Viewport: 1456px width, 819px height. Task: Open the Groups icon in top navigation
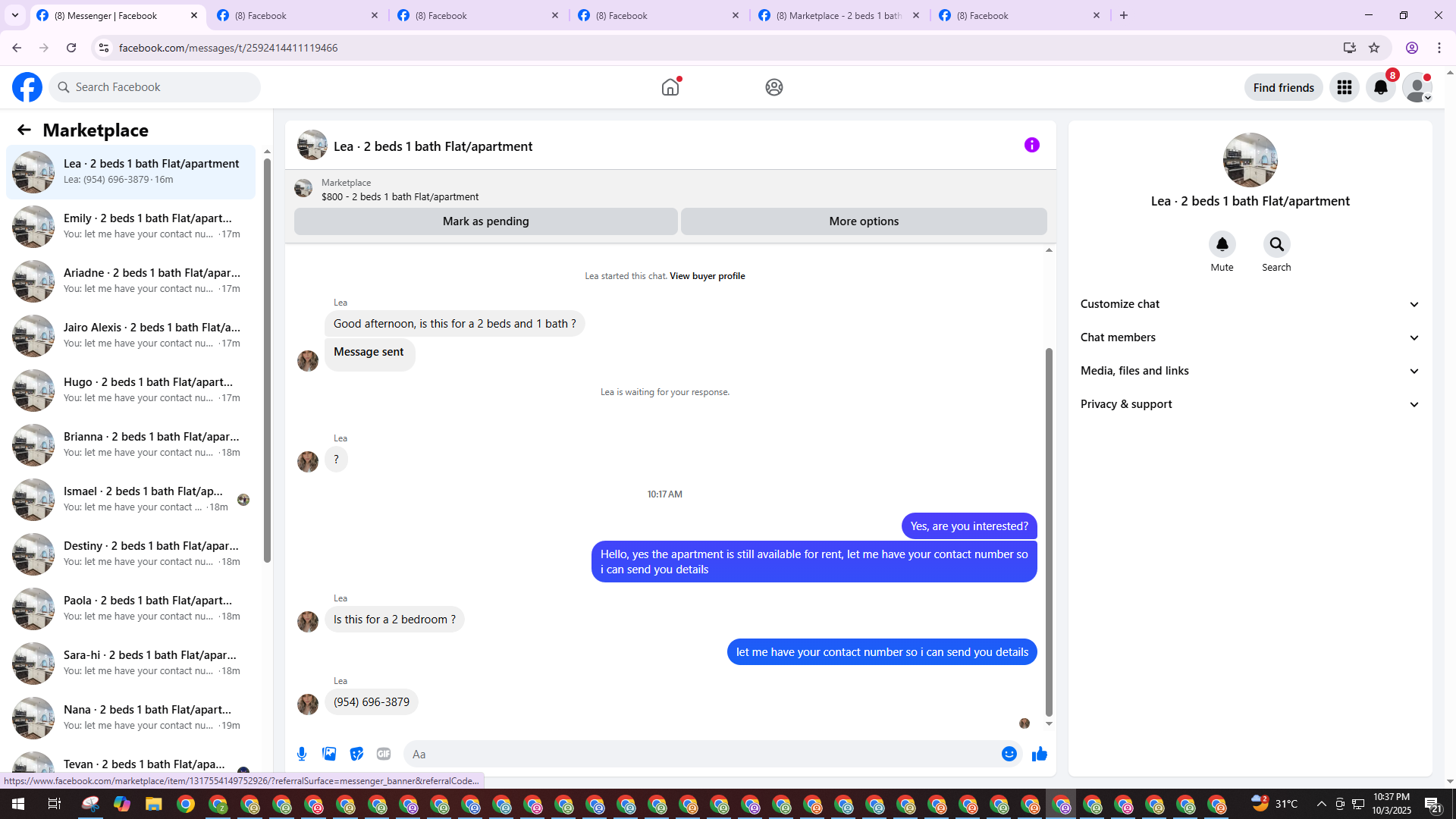click(x=774, y=87)
